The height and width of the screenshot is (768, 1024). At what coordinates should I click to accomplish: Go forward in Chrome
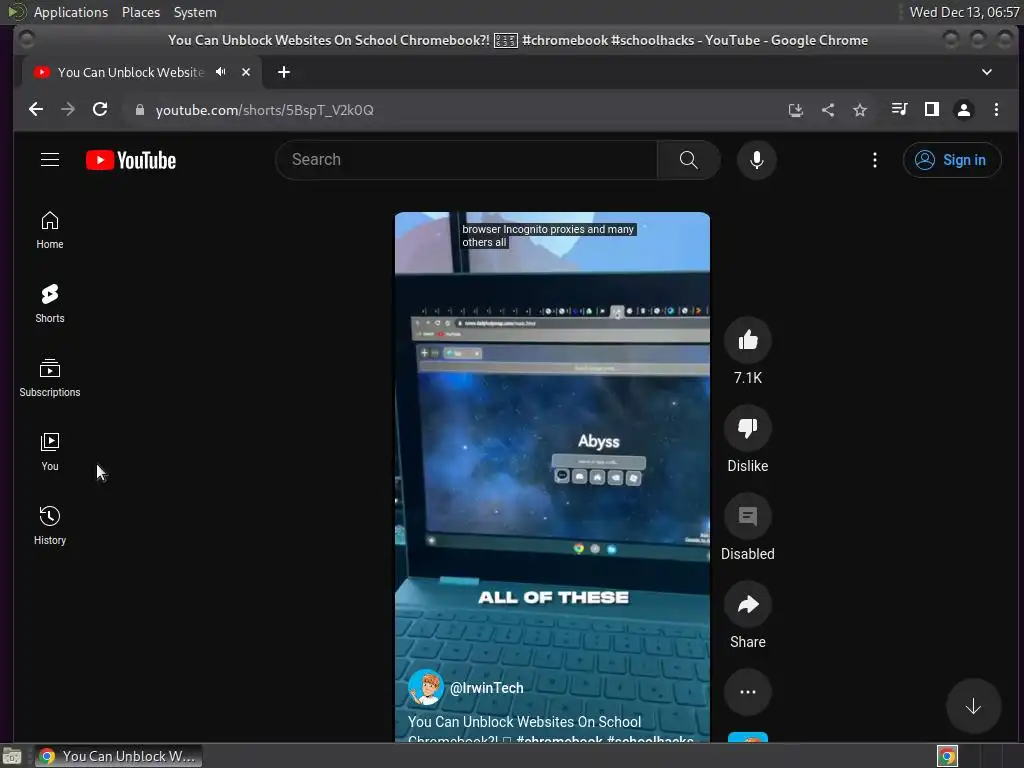(x=68, y=110)
